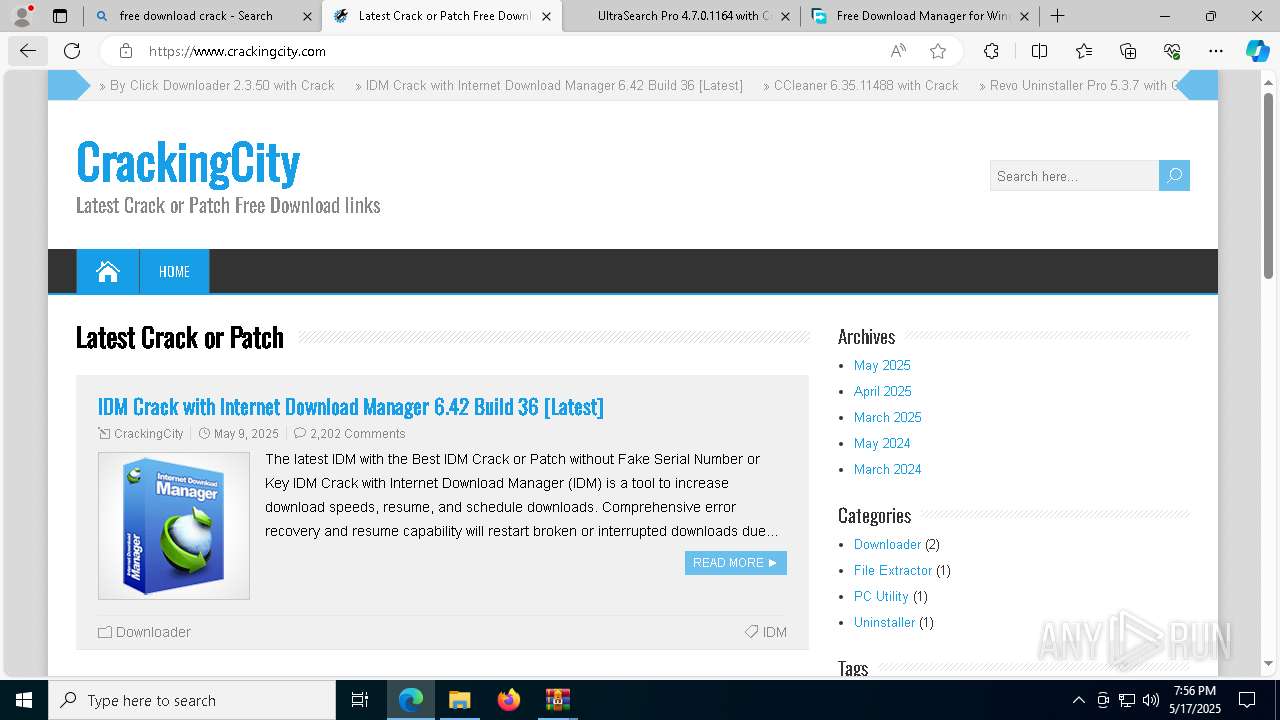Open WinRAR taskbar icon
The height and width of the screenshot is (720, 1280).
click(x=557, y=700)
